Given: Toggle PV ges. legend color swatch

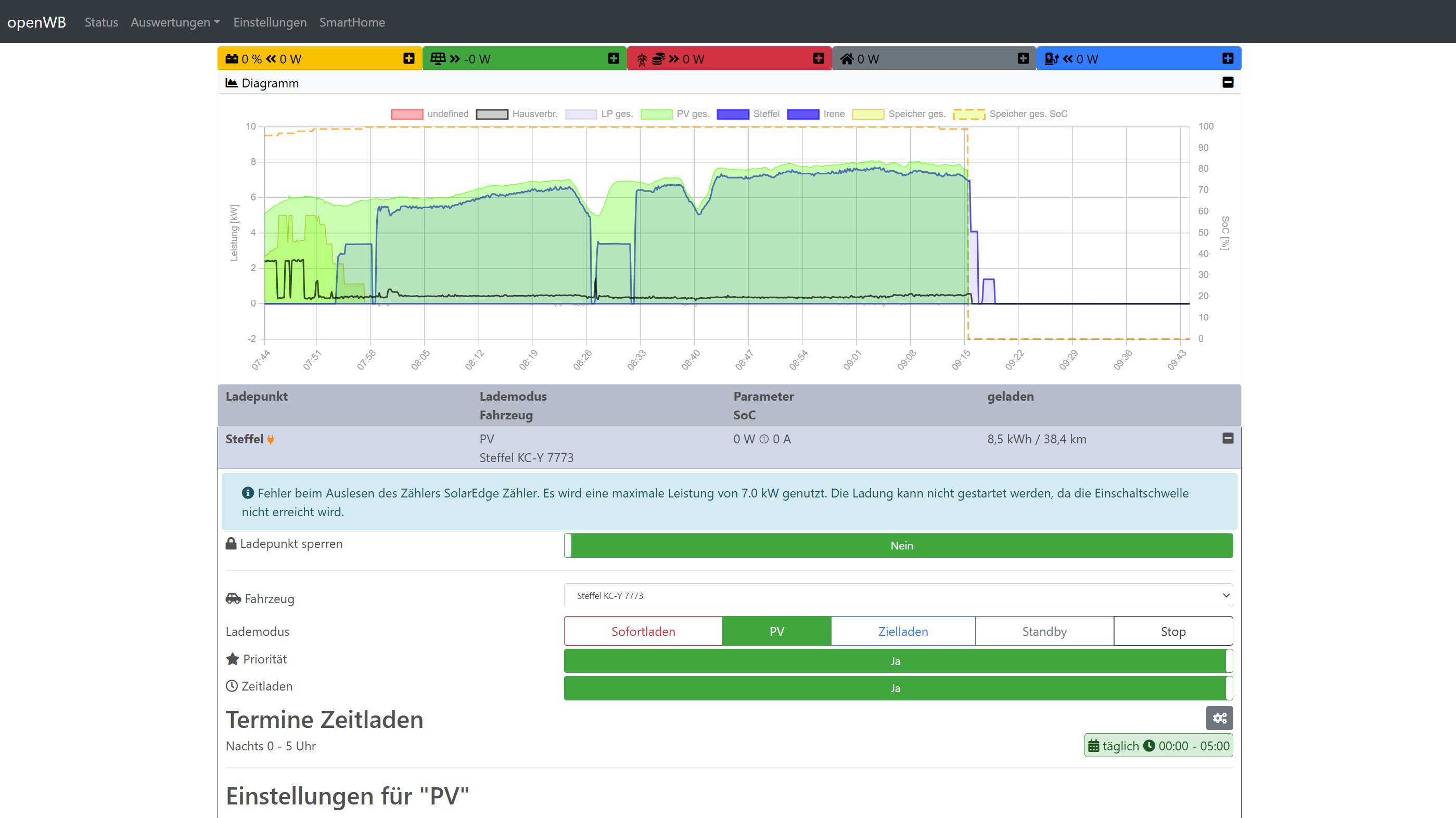Looking at the screenshot, I should point(656,114).
